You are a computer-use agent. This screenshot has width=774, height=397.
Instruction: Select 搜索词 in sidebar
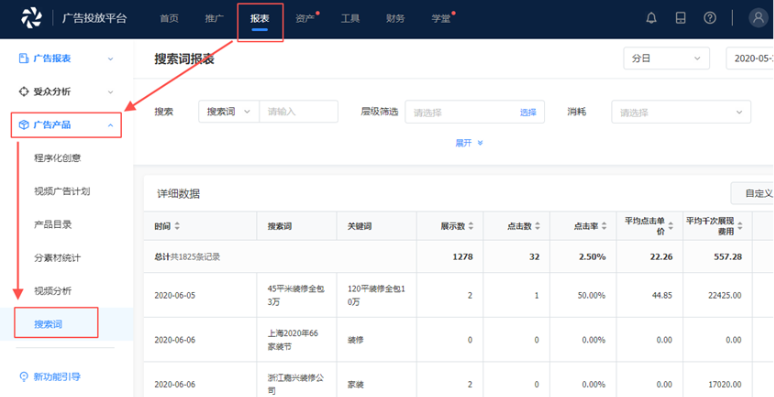(x=48, y=324)
